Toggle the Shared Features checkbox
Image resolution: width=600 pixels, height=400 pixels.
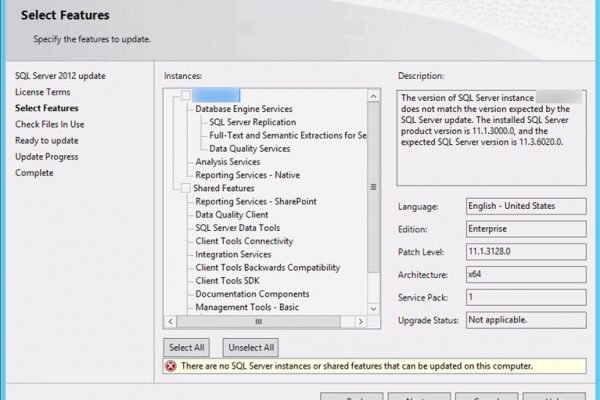(x=186, y=188)
